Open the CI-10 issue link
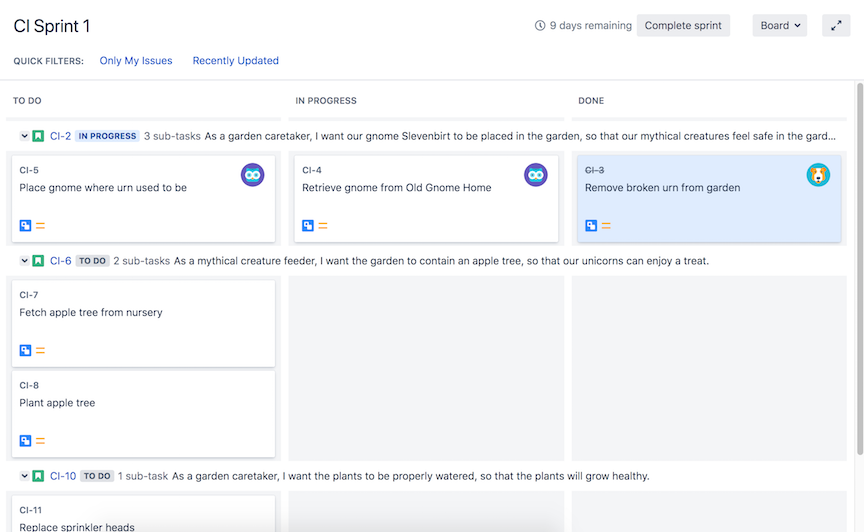864x532 pixels. click(x=63, y=476)
